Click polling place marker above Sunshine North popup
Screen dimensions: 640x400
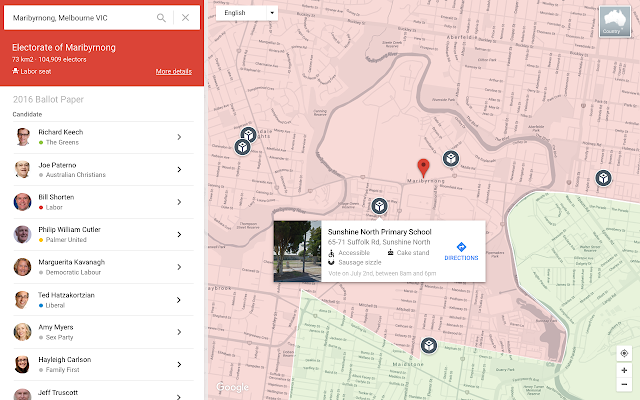(379, 206)
